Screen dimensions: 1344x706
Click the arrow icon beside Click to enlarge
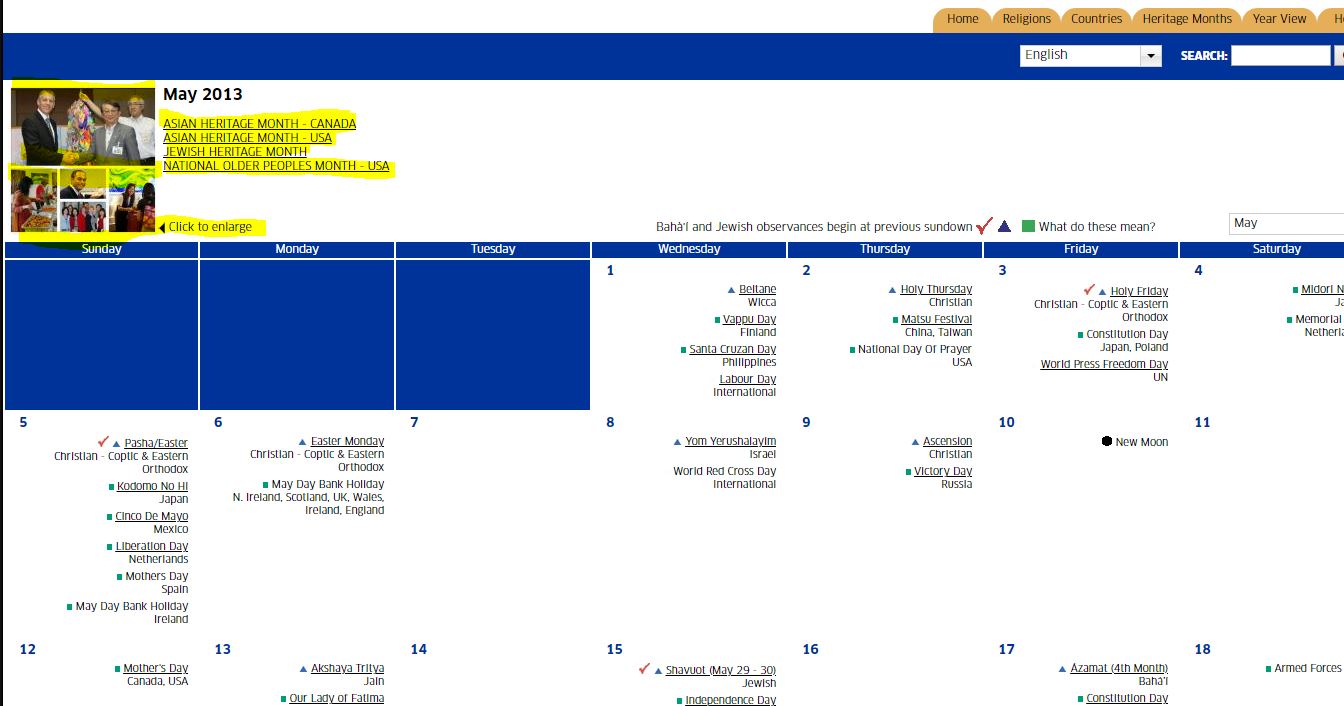(x=162, y=227)
